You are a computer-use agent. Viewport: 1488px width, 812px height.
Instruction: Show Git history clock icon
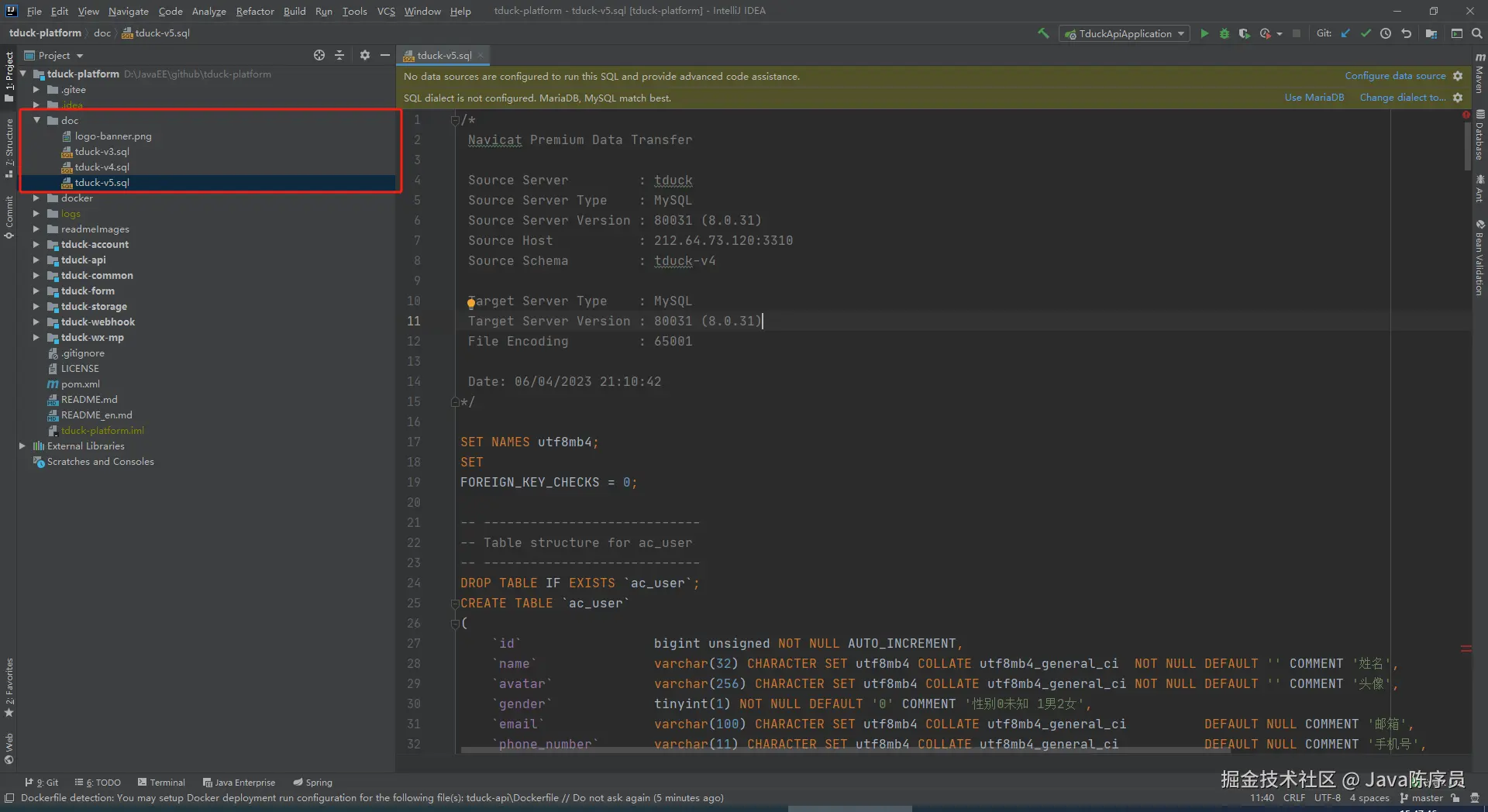pyautogui.click(x=1386, y=33)
